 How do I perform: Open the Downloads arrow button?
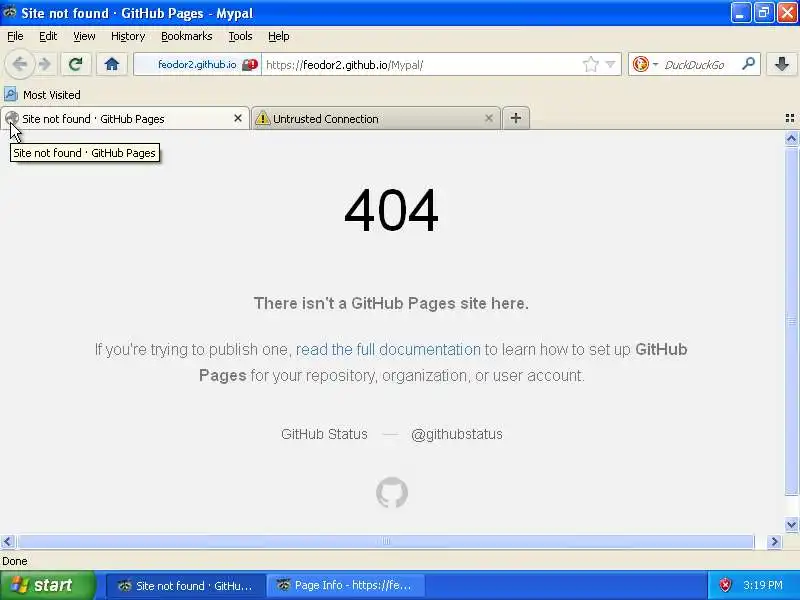pyautogui.click(x=782, y=64)
